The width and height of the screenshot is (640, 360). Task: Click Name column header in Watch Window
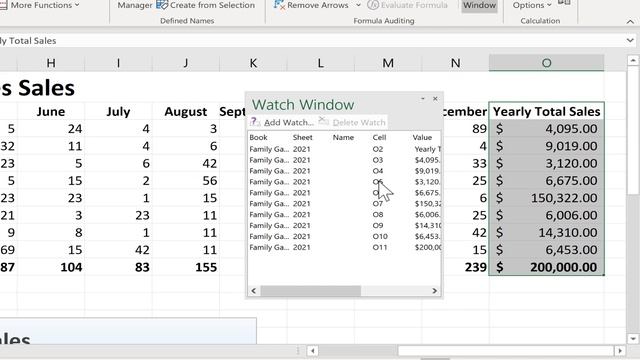343,138
